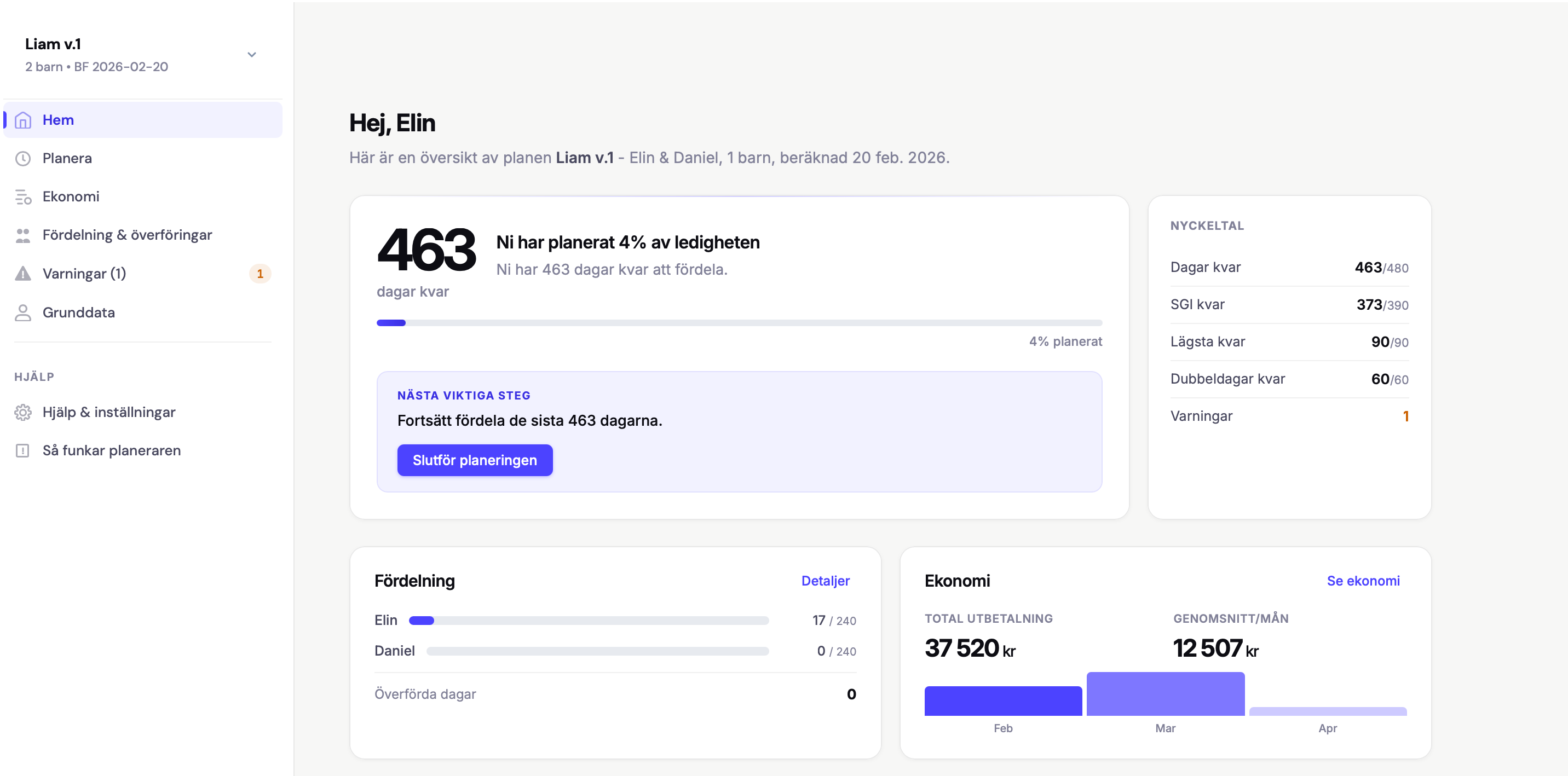The image size is (1568, 776).
Task: Expand the Liam v.1 plan selector chevron
Action: [251, 55]
